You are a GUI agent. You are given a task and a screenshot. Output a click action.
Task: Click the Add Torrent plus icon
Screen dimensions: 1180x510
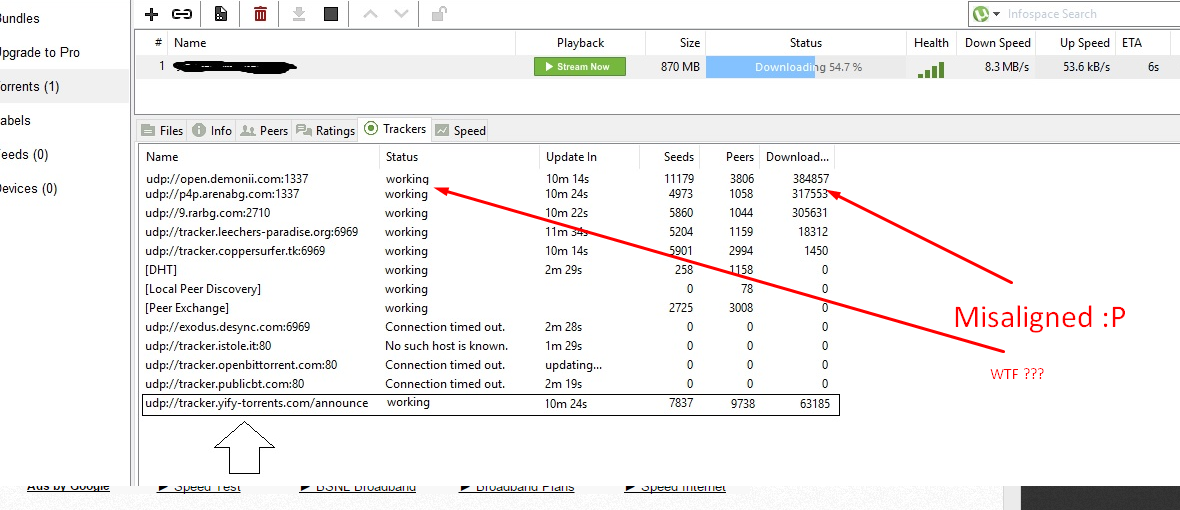pyautogui.click(x=151, y=14)
